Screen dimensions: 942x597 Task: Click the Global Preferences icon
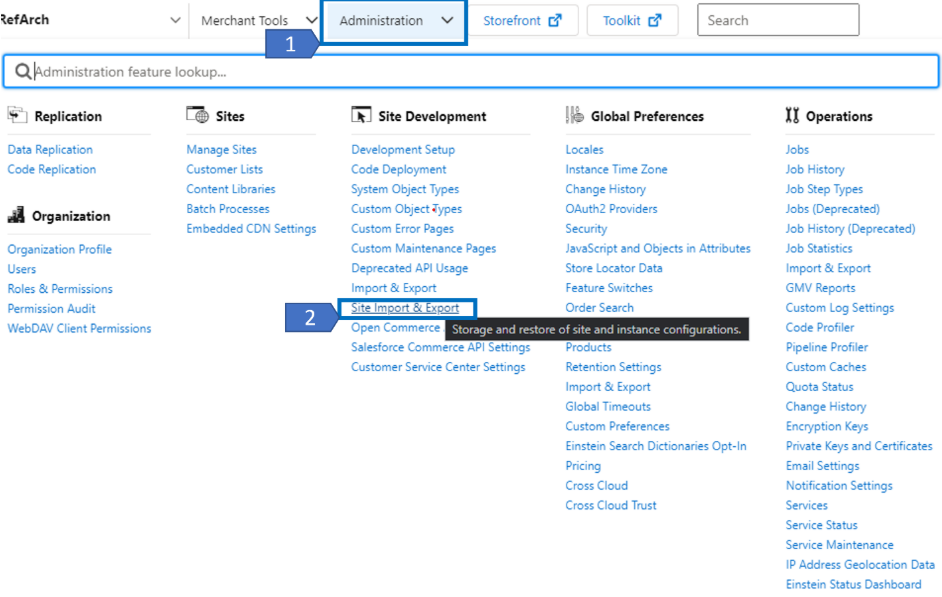(x=574, y=115)
